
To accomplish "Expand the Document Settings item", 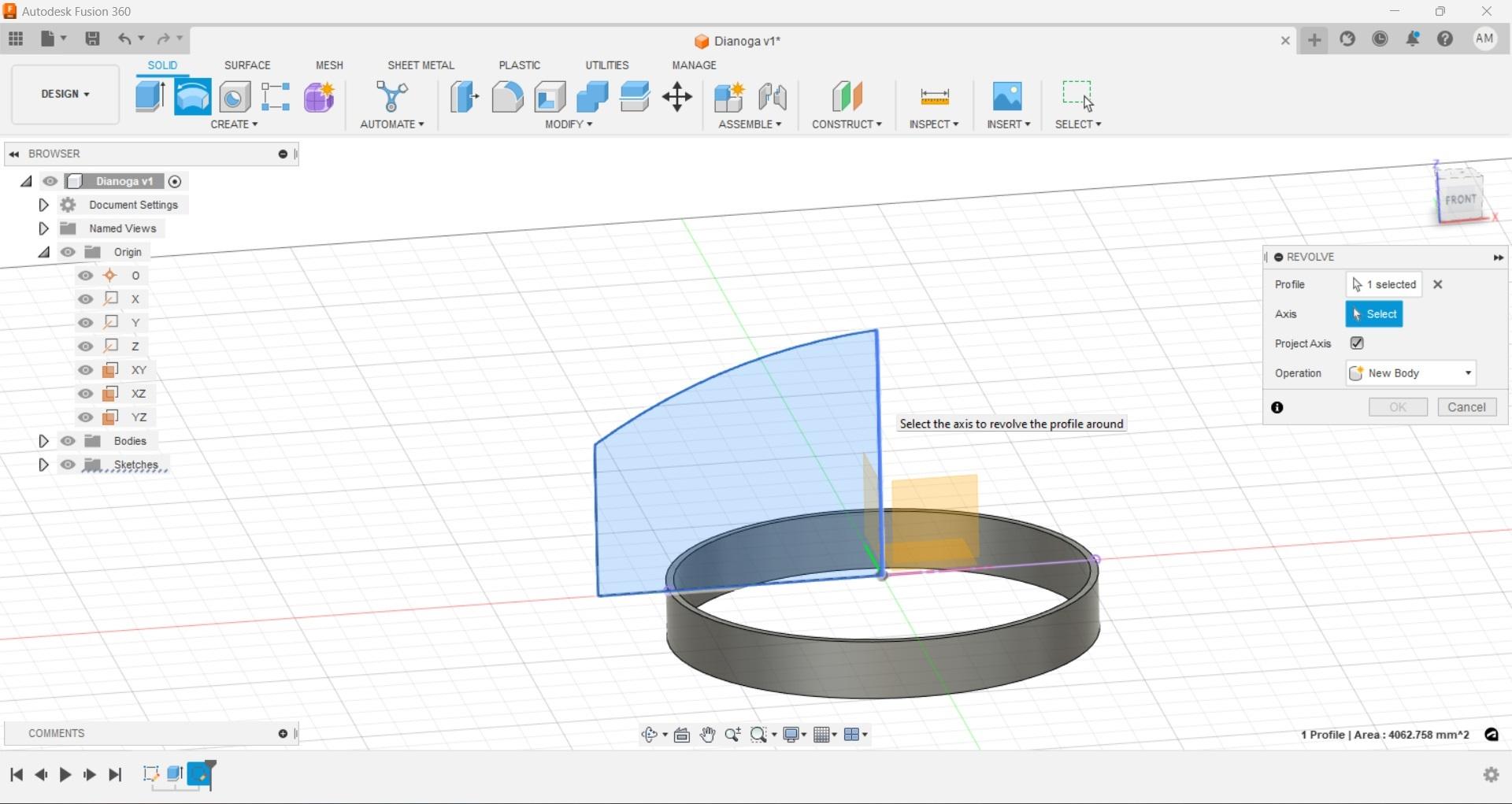I will [43, 205].
